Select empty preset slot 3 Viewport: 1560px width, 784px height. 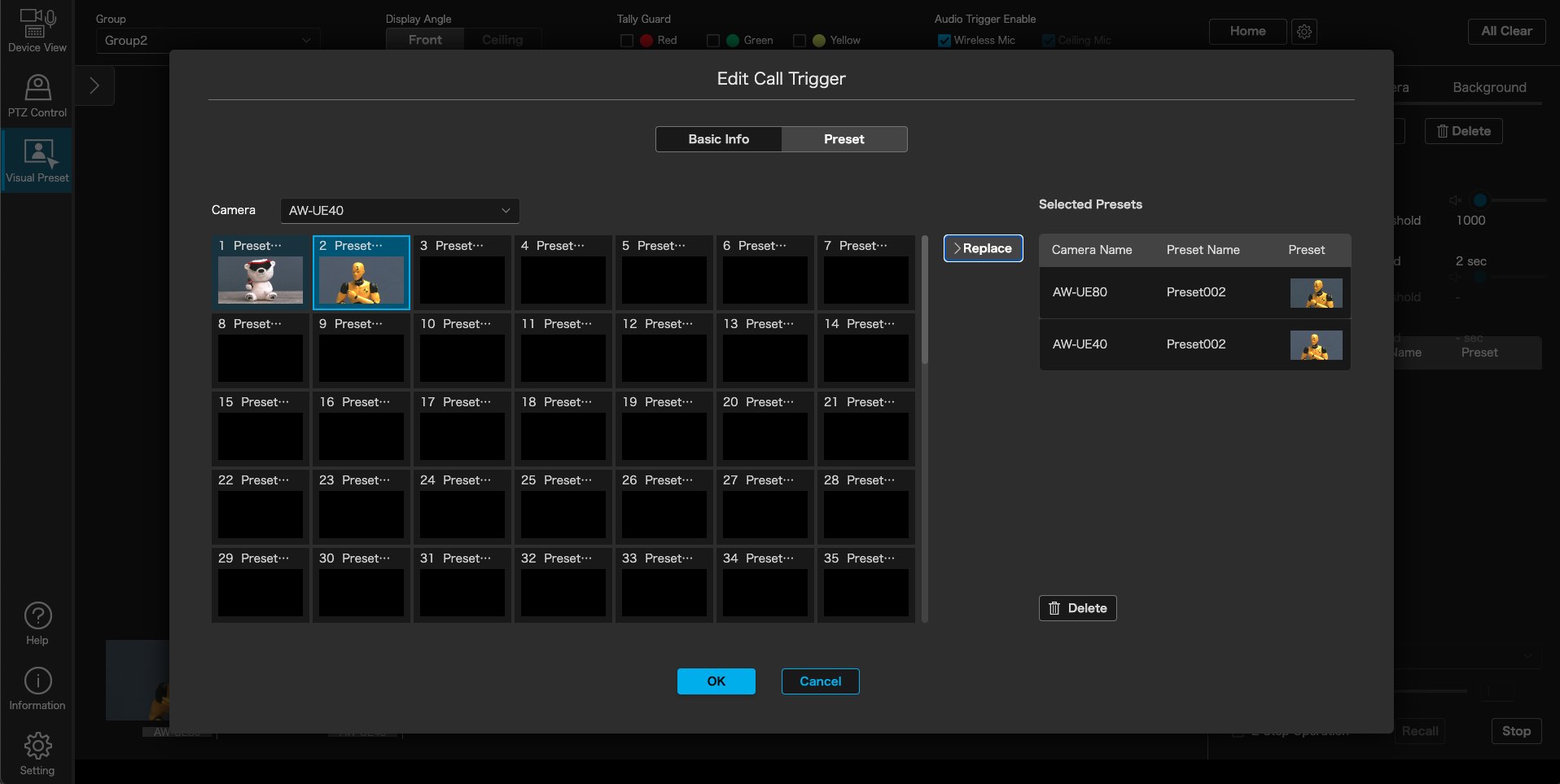pyautogui.click(x=462, y=273)
